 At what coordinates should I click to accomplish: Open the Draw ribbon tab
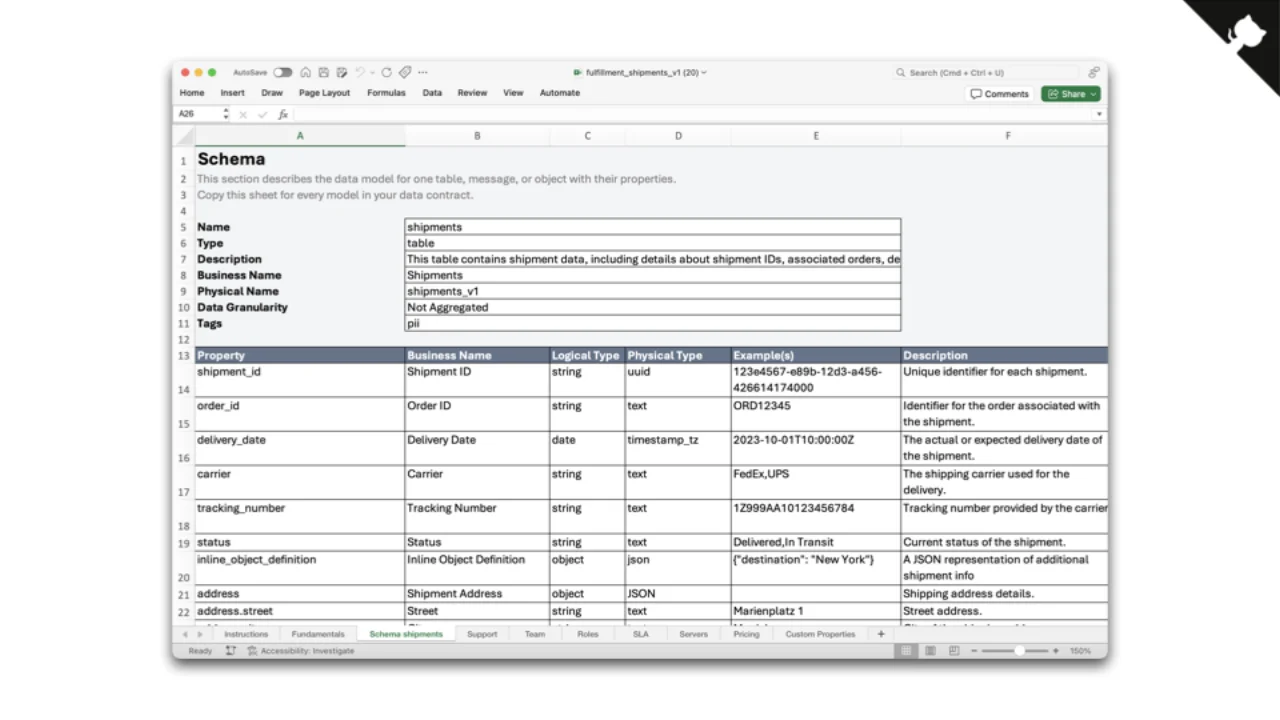(x=272, y=93)
